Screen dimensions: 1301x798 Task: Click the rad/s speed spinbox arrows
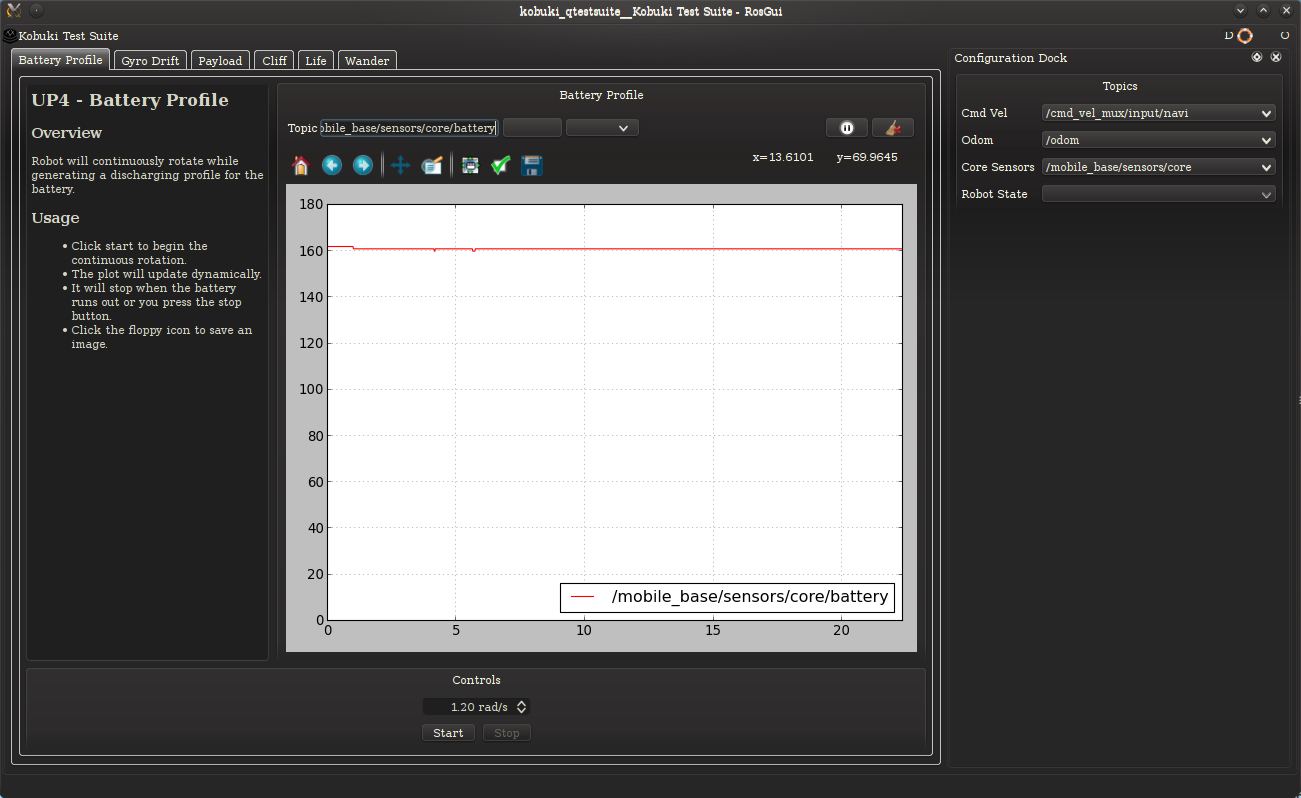click(x=521, y=707)
